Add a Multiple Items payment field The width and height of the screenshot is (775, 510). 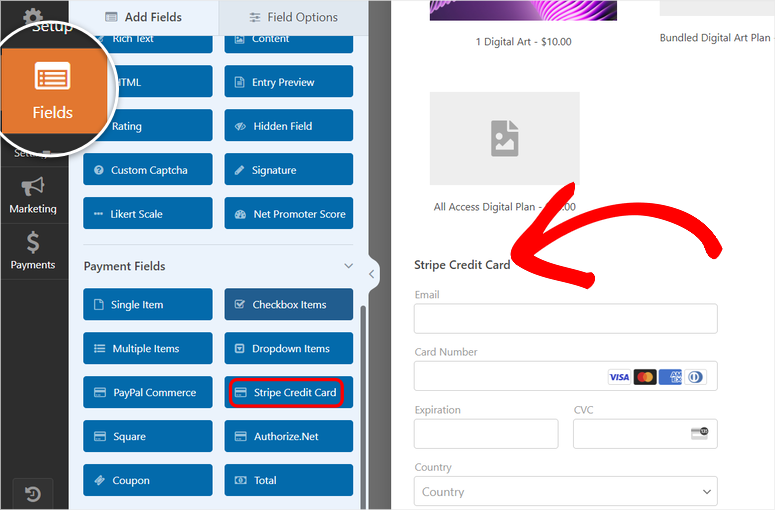(148, 348)
